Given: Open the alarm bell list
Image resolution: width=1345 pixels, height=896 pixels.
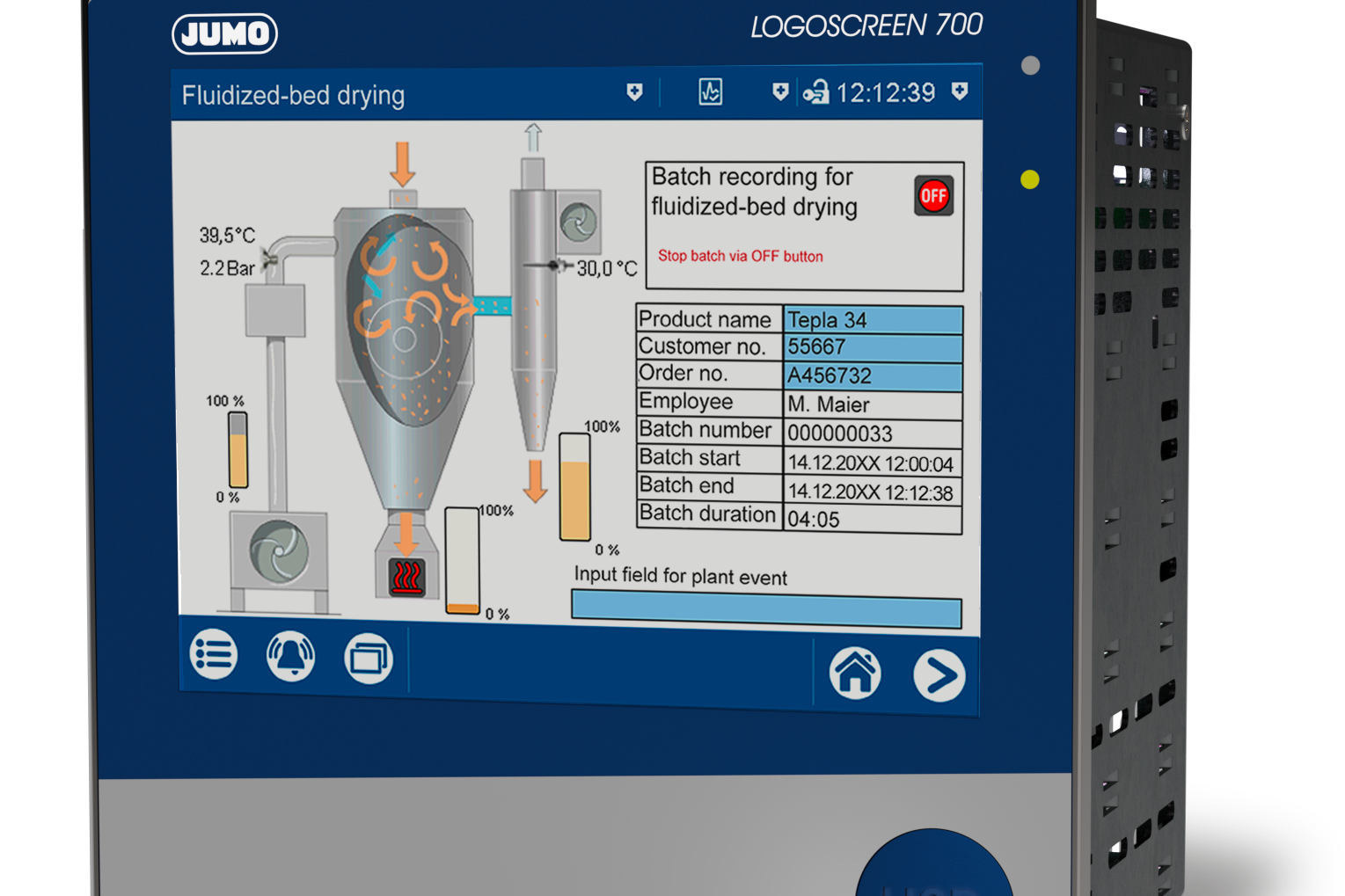Looking at the screenshot, I should click(x=290, y=656).
